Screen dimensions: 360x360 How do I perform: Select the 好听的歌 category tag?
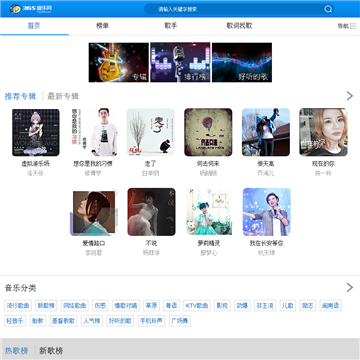tap(120, 321)
